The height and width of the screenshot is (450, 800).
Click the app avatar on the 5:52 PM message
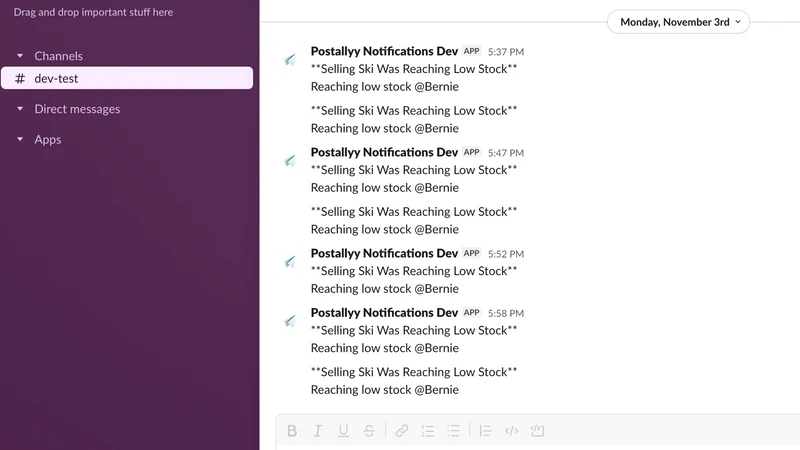(x=290, y=262)
